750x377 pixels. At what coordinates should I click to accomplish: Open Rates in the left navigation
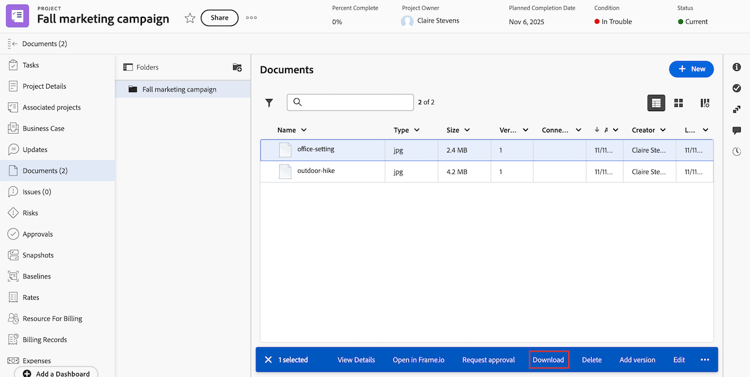[x=57, y=297]
